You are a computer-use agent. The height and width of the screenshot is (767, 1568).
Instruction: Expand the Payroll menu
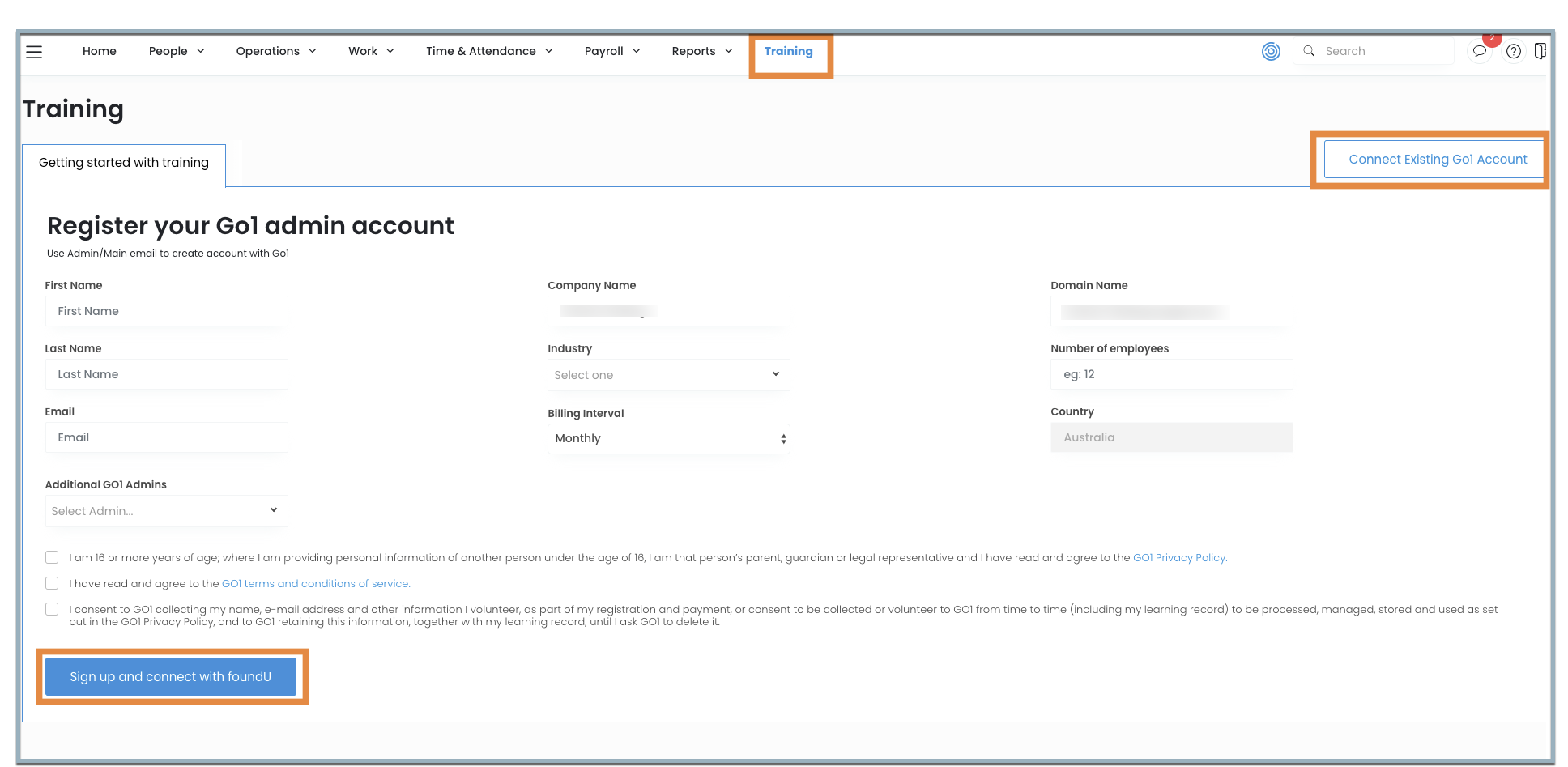(611, 51)
